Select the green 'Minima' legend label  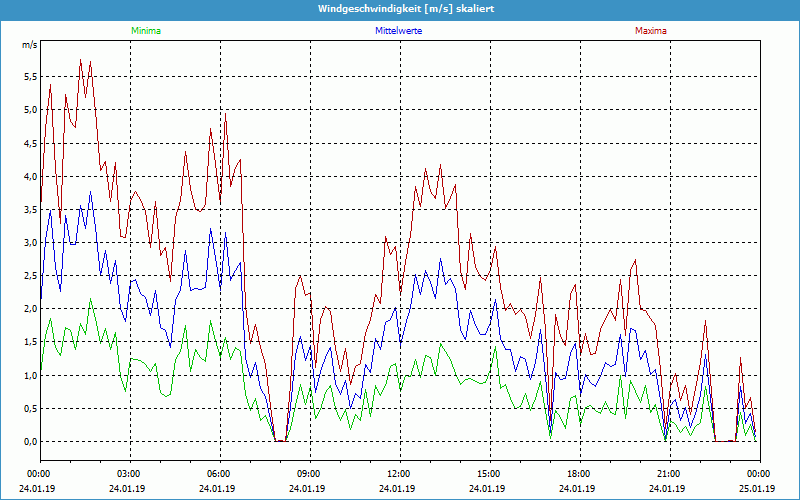[146, 31]
